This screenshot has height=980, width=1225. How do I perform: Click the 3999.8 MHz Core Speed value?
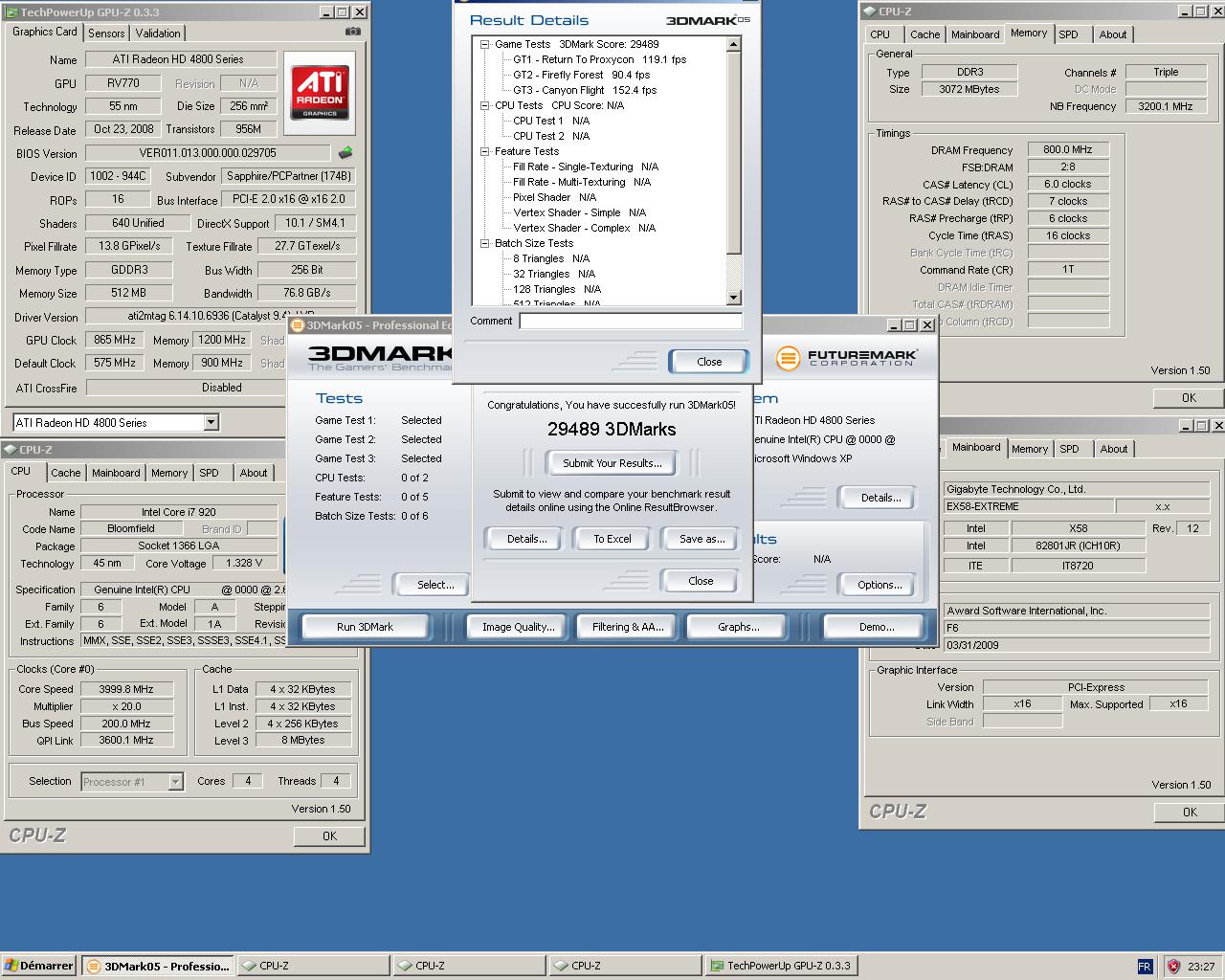pos(126,689)
